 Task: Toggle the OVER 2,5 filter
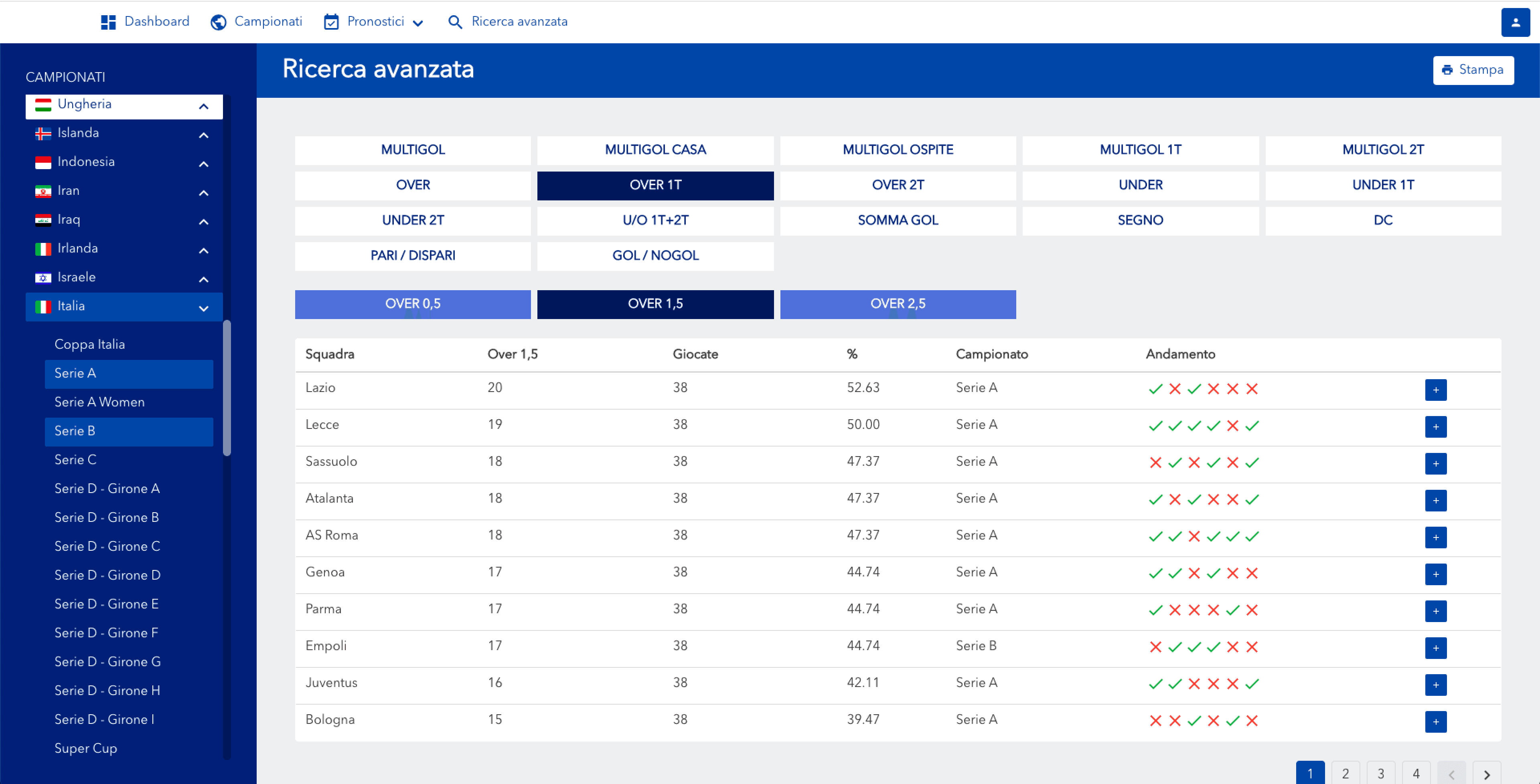(898, 304)
